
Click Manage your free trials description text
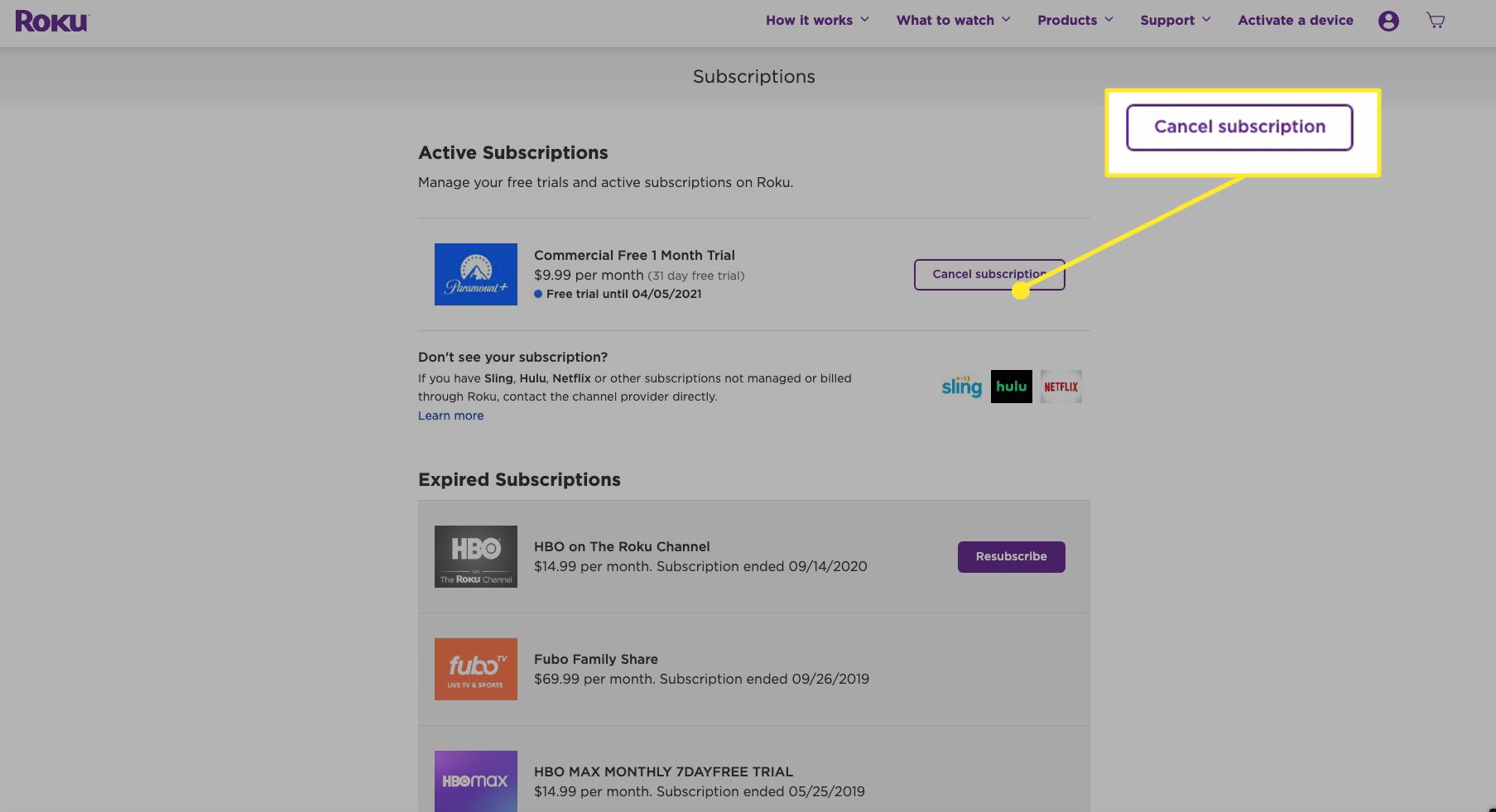[x=605, y=182]
